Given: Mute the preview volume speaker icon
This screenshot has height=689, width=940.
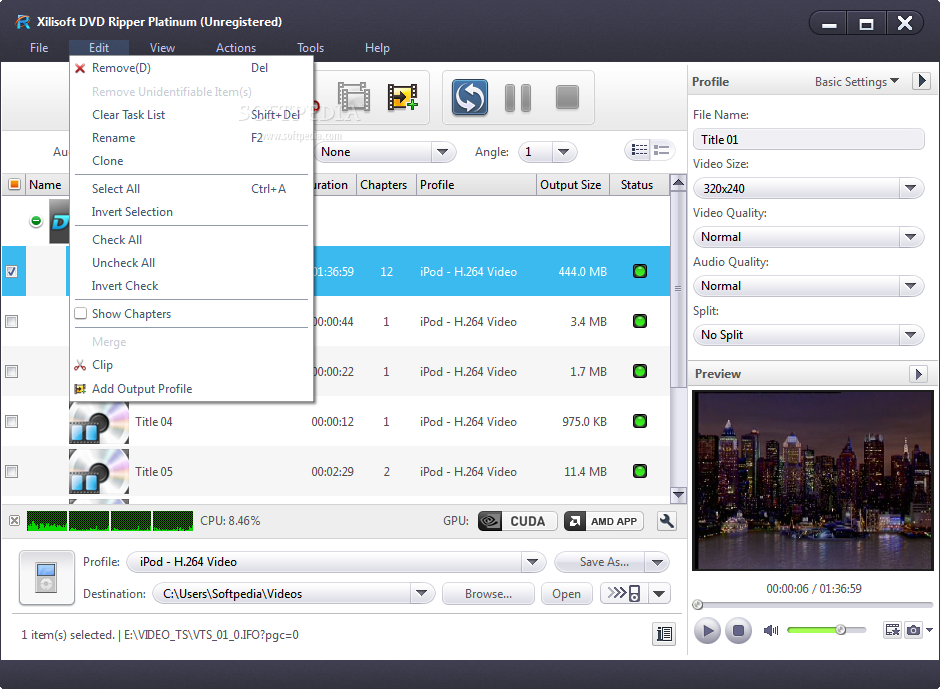Looking at the screenshot, I should click(x=770, y=630).
